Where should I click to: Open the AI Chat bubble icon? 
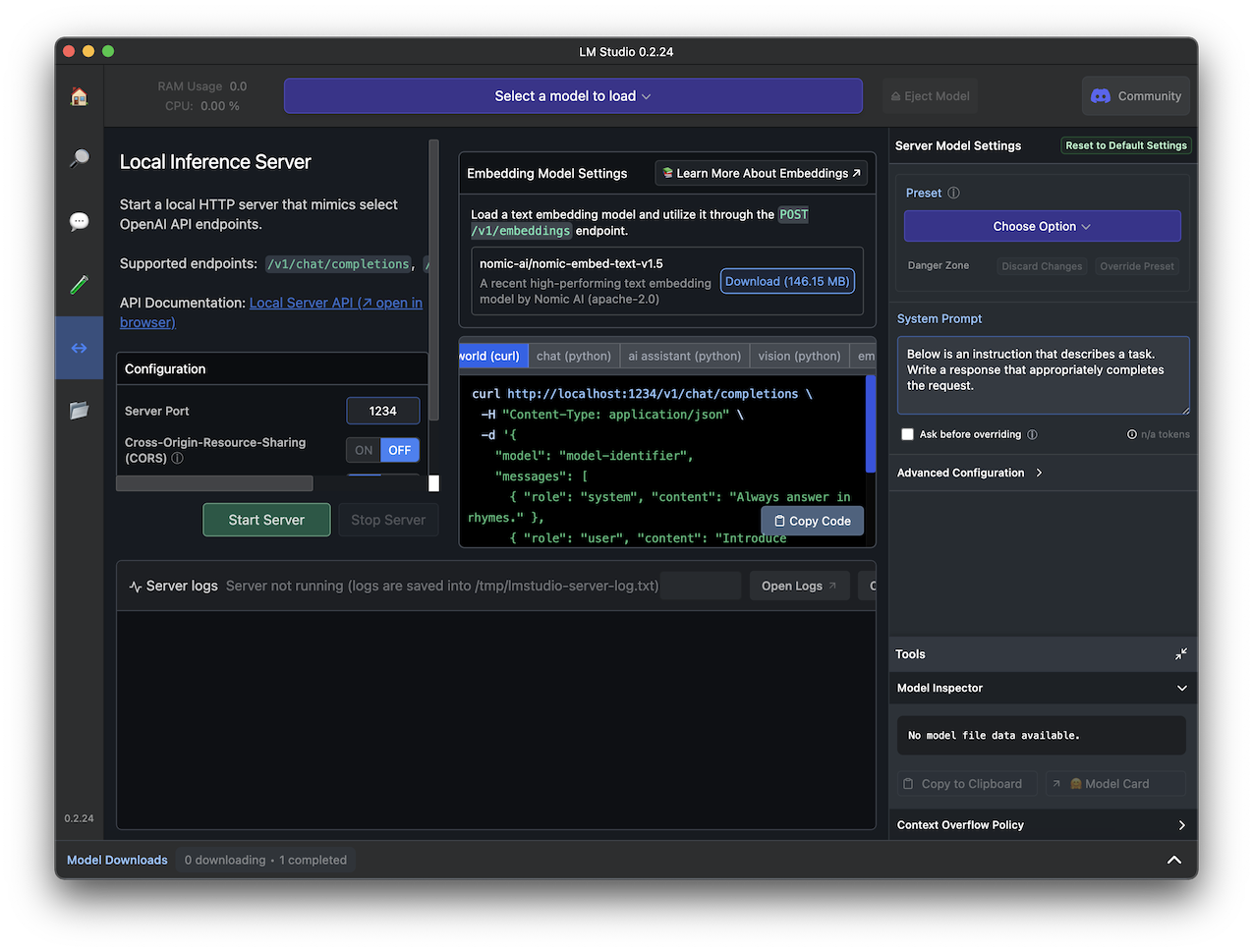(x=80, y=221)
